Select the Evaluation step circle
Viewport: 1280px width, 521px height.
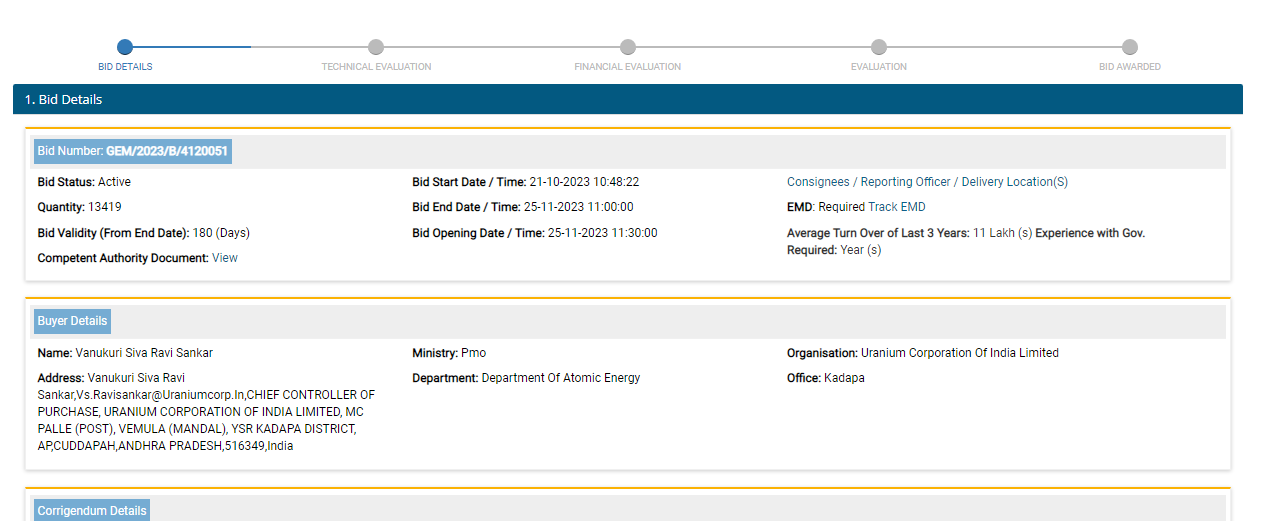[879, 47]
